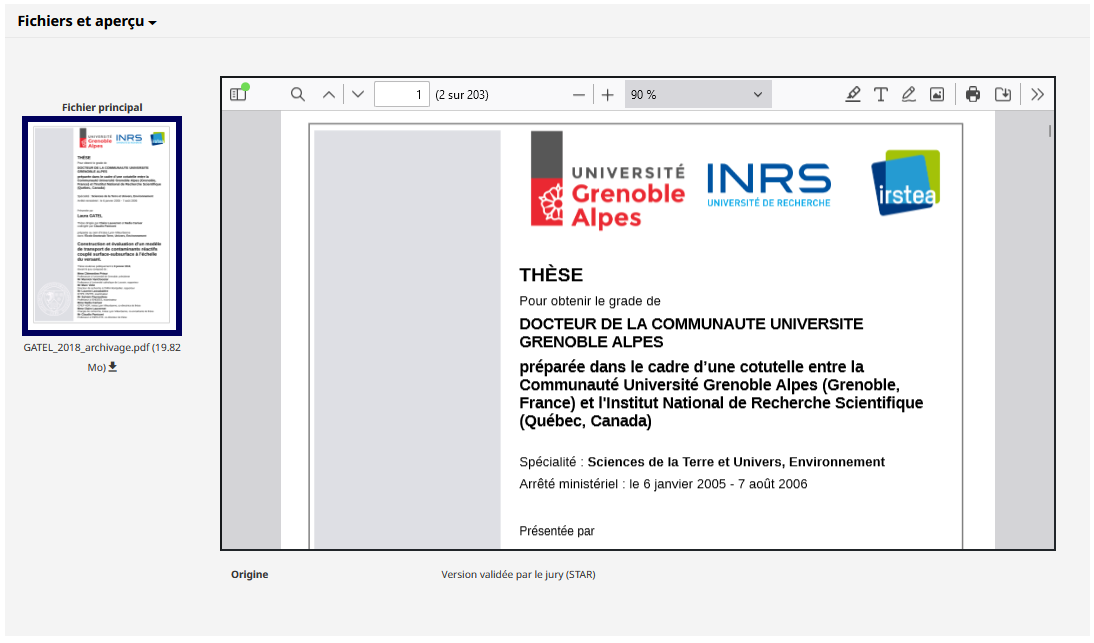Go to the previous PDF page
This screenshot has height=643, width=1094.
(329, 94)
